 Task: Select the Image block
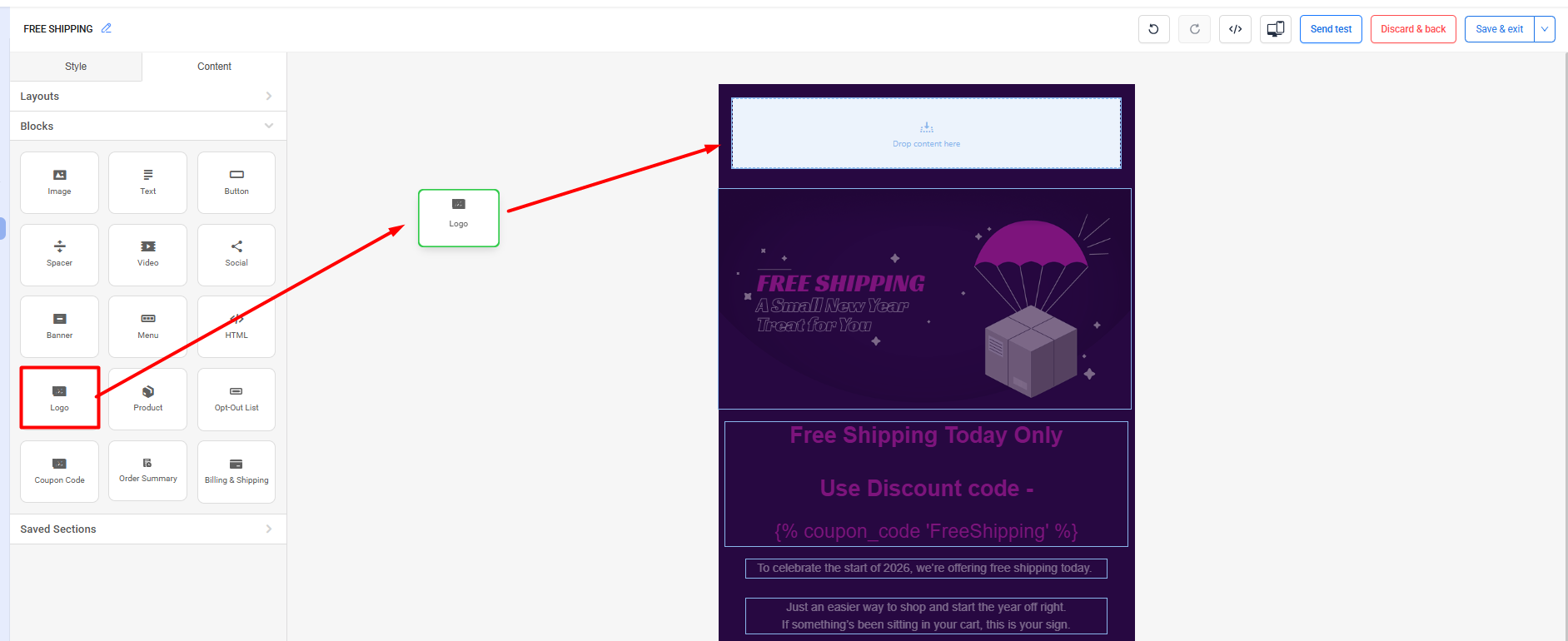(x=59, y=182)
